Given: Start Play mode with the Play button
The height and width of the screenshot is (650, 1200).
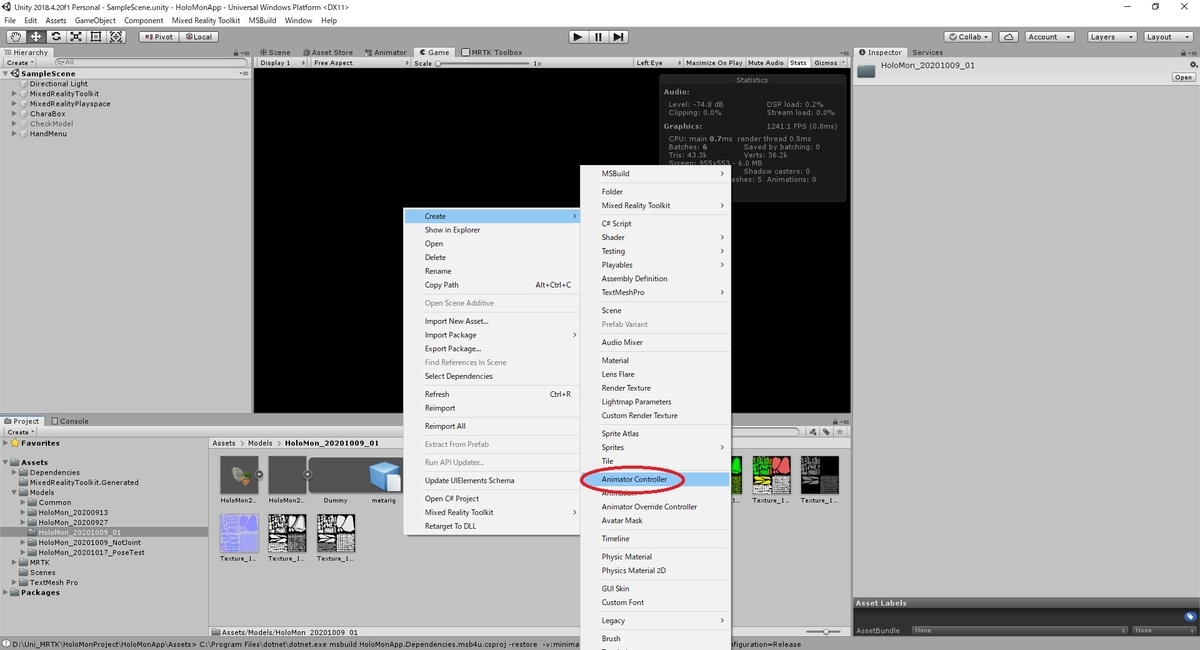Looking at the screenshot, I should 577,36.
